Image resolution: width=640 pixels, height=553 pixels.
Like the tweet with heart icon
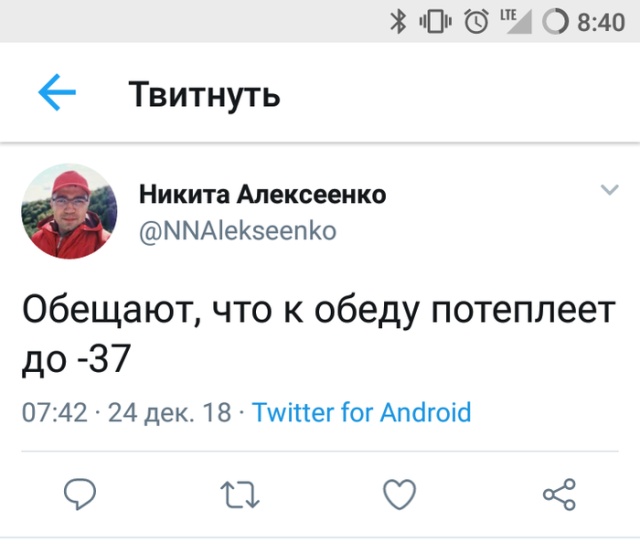pyautogui.click(x=400, y=492)
